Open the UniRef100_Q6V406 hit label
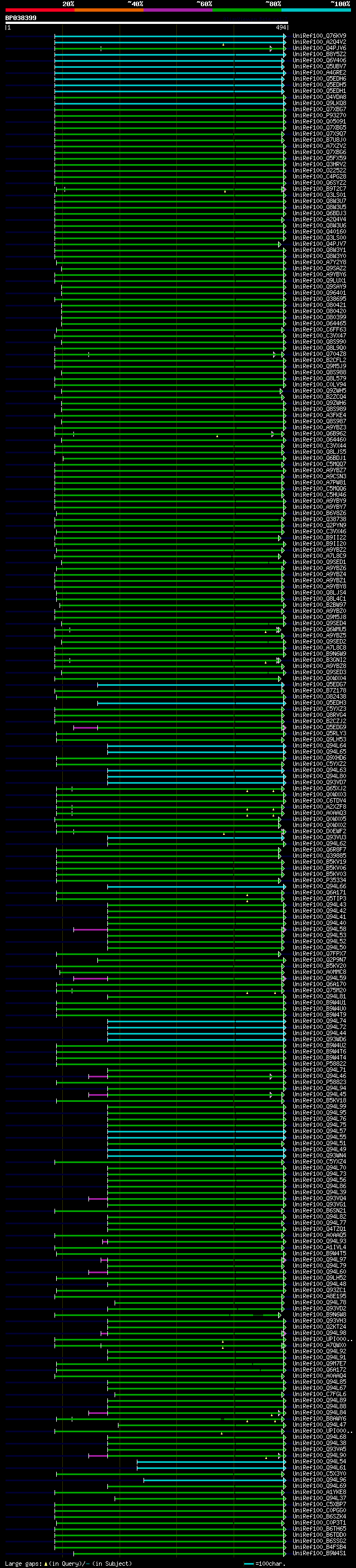 tap(319, 60)
